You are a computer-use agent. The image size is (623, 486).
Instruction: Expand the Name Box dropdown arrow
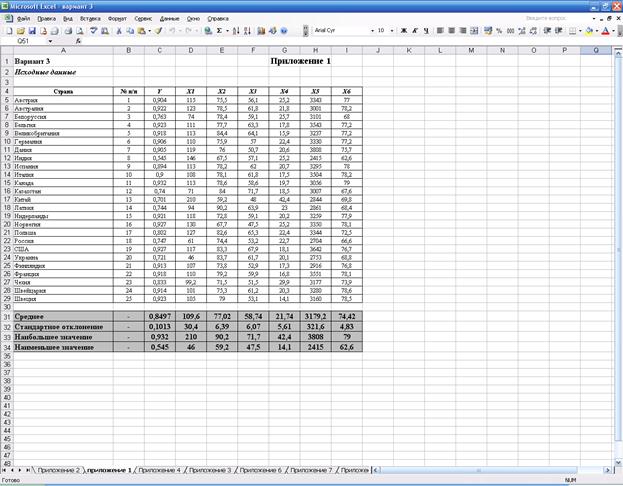click(x=50, y=41)
